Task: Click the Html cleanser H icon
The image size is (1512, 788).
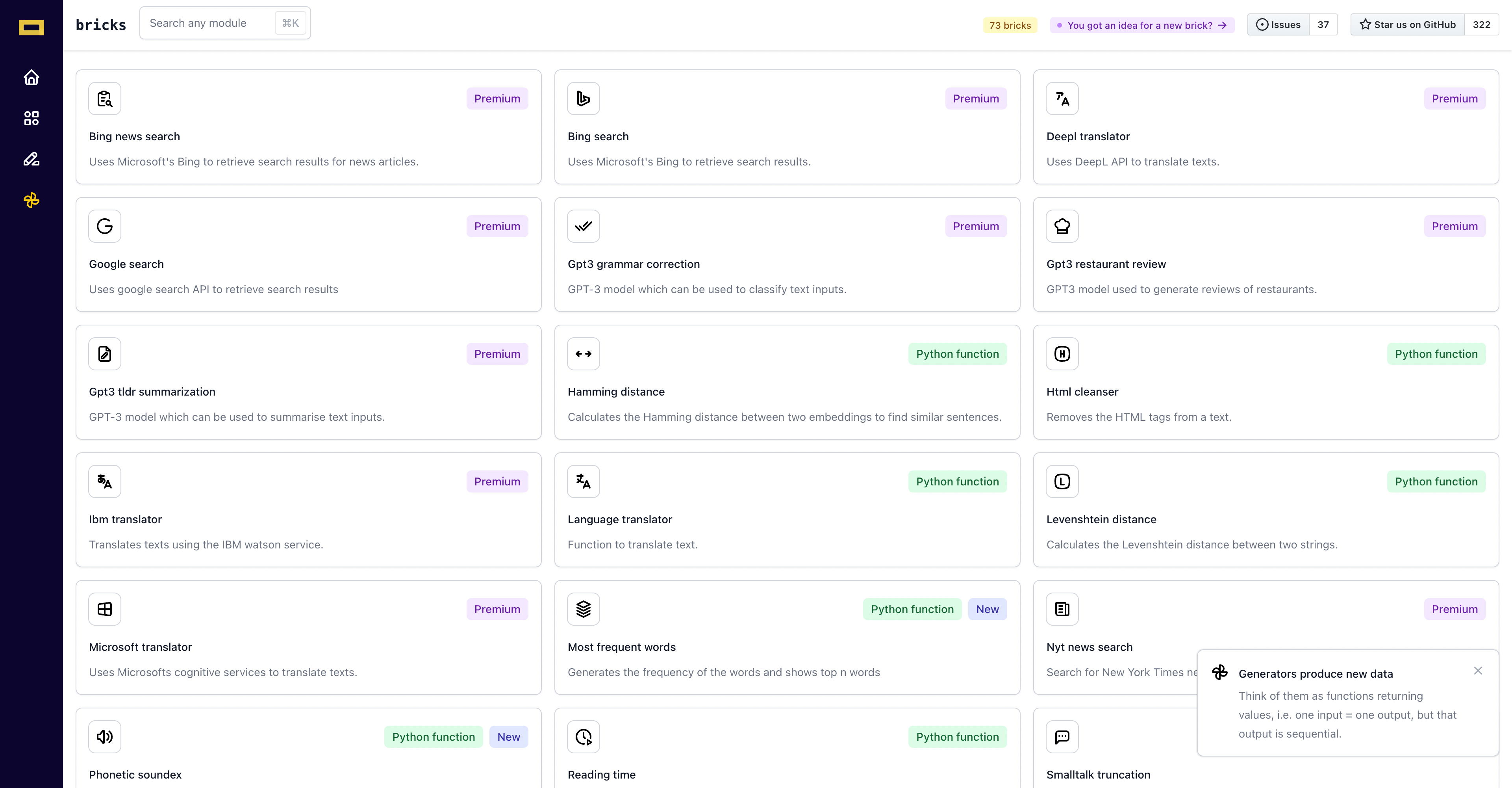Action: point(1062,353)
